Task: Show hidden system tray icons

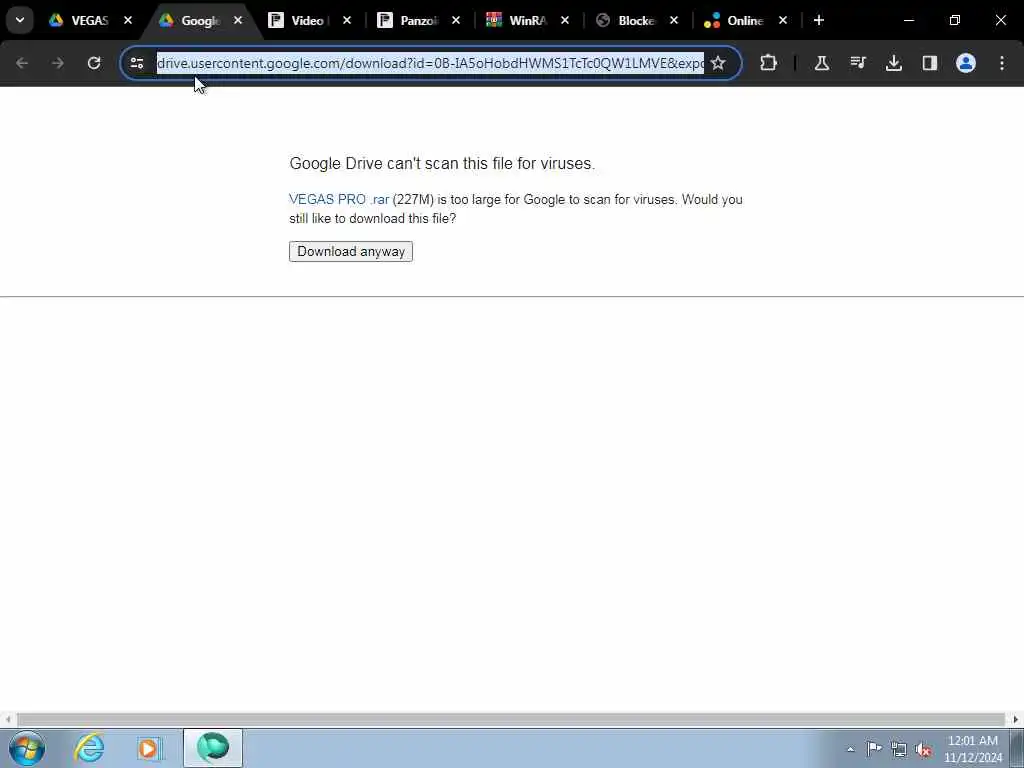Action: click(850, 749)
